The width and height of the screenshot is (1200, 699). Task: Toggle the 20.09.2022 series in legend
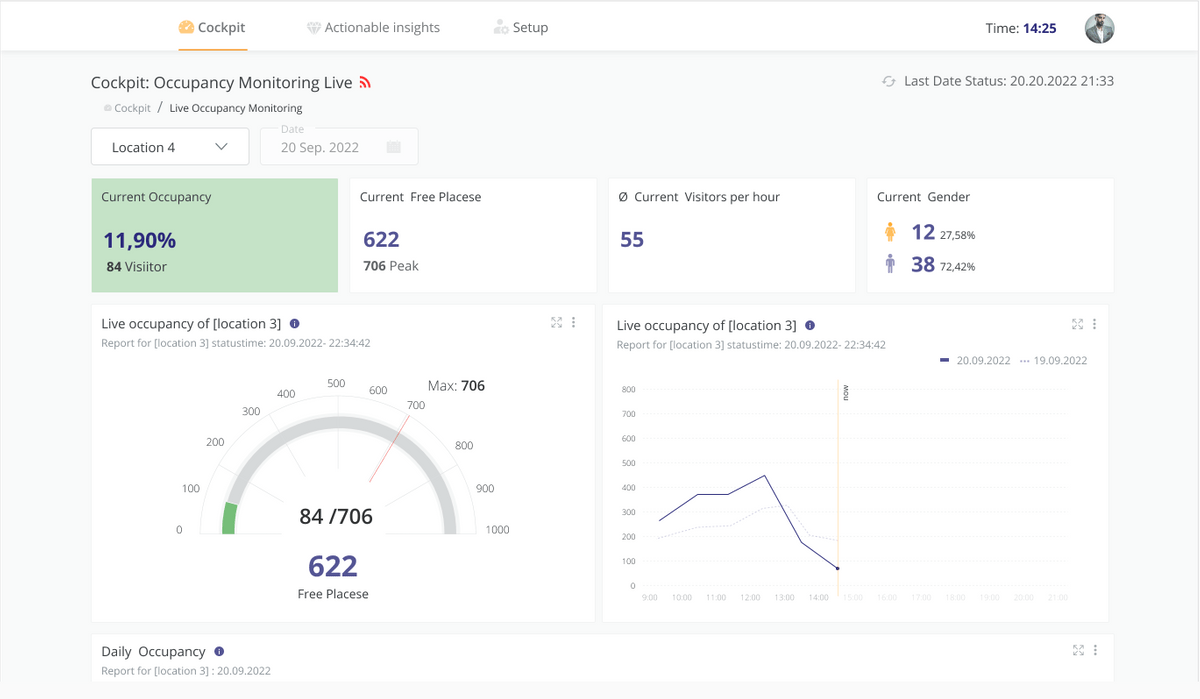pos(976,360)
